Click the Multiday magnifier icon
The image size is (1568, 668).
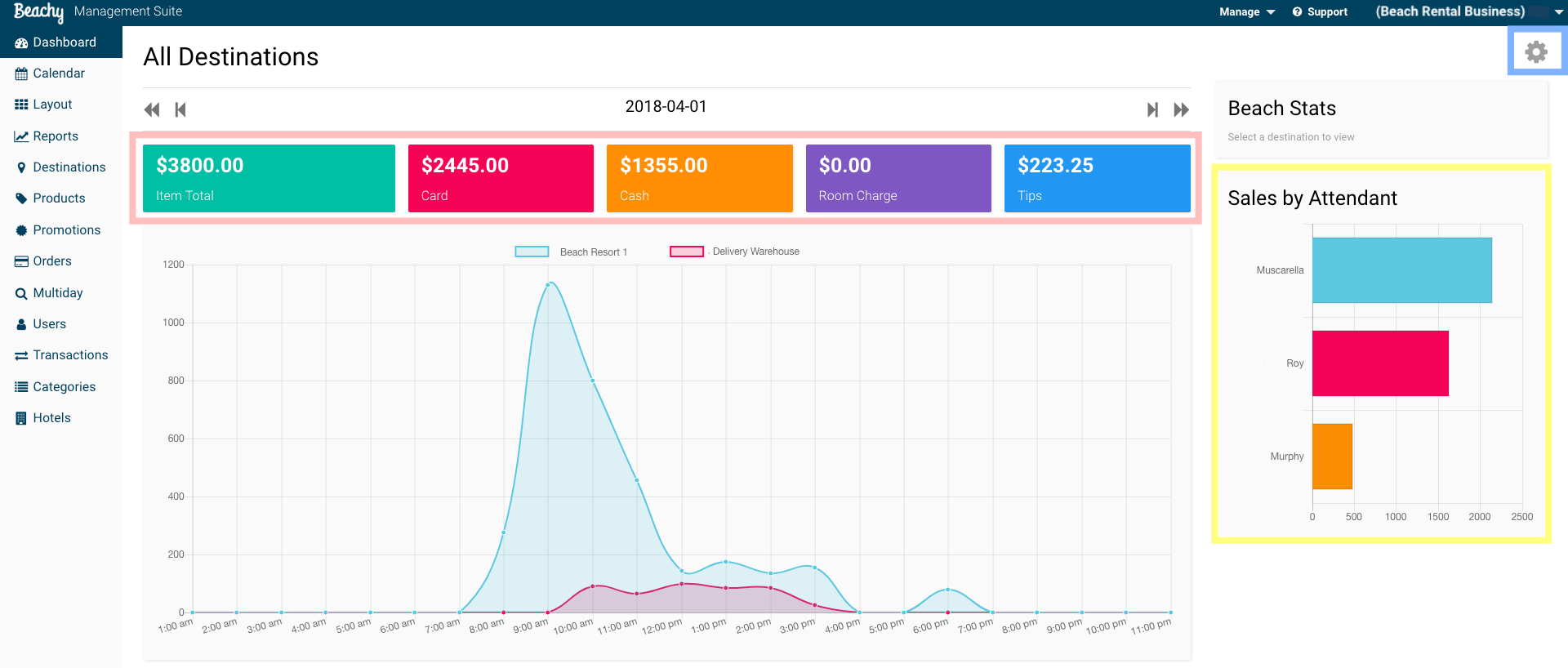click(x=21, y=293)
